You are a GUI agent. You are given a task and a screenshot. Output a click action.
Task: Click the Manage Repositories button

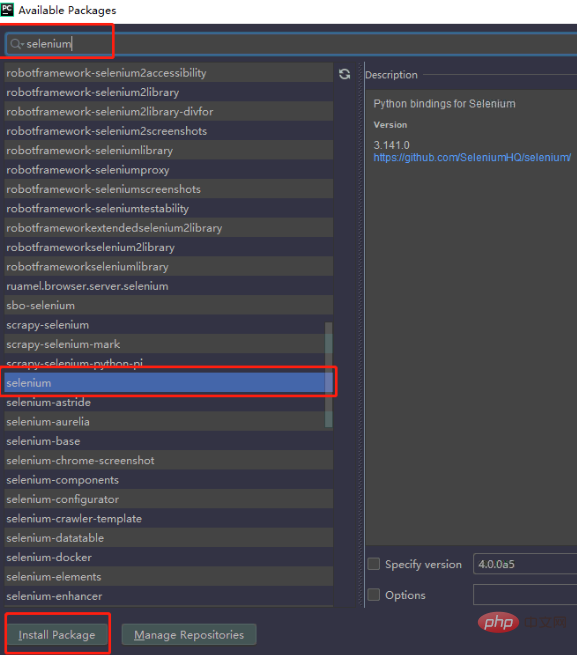point(189,635)
